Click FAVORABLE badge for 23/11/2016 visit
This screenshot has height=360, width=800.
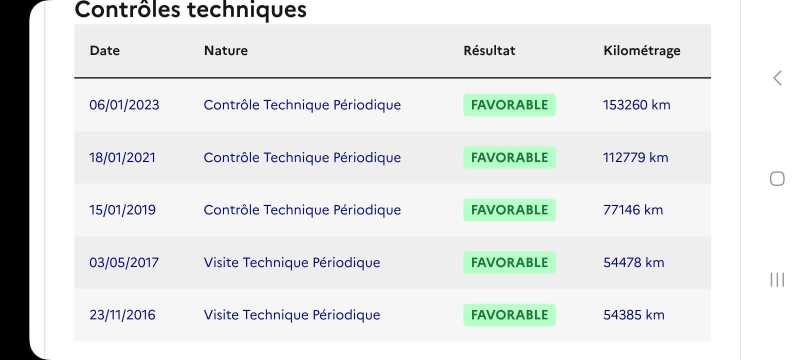pos(509,315)
